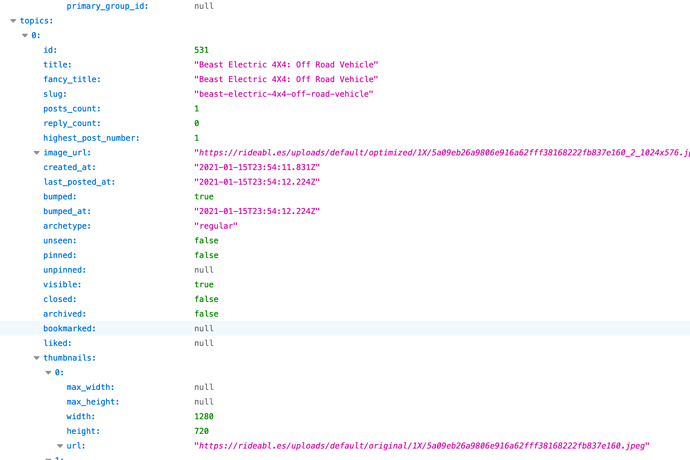The image size is (690, 460).
Task: Open the image_url optimized image link
Action: click(x=442, y=153)
